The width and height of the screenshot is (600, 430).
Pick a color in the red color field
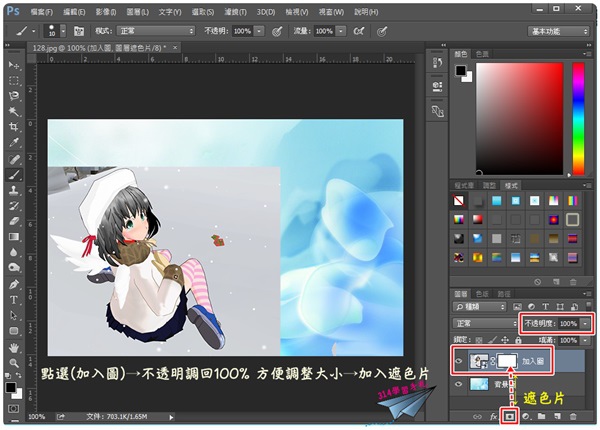519,119
